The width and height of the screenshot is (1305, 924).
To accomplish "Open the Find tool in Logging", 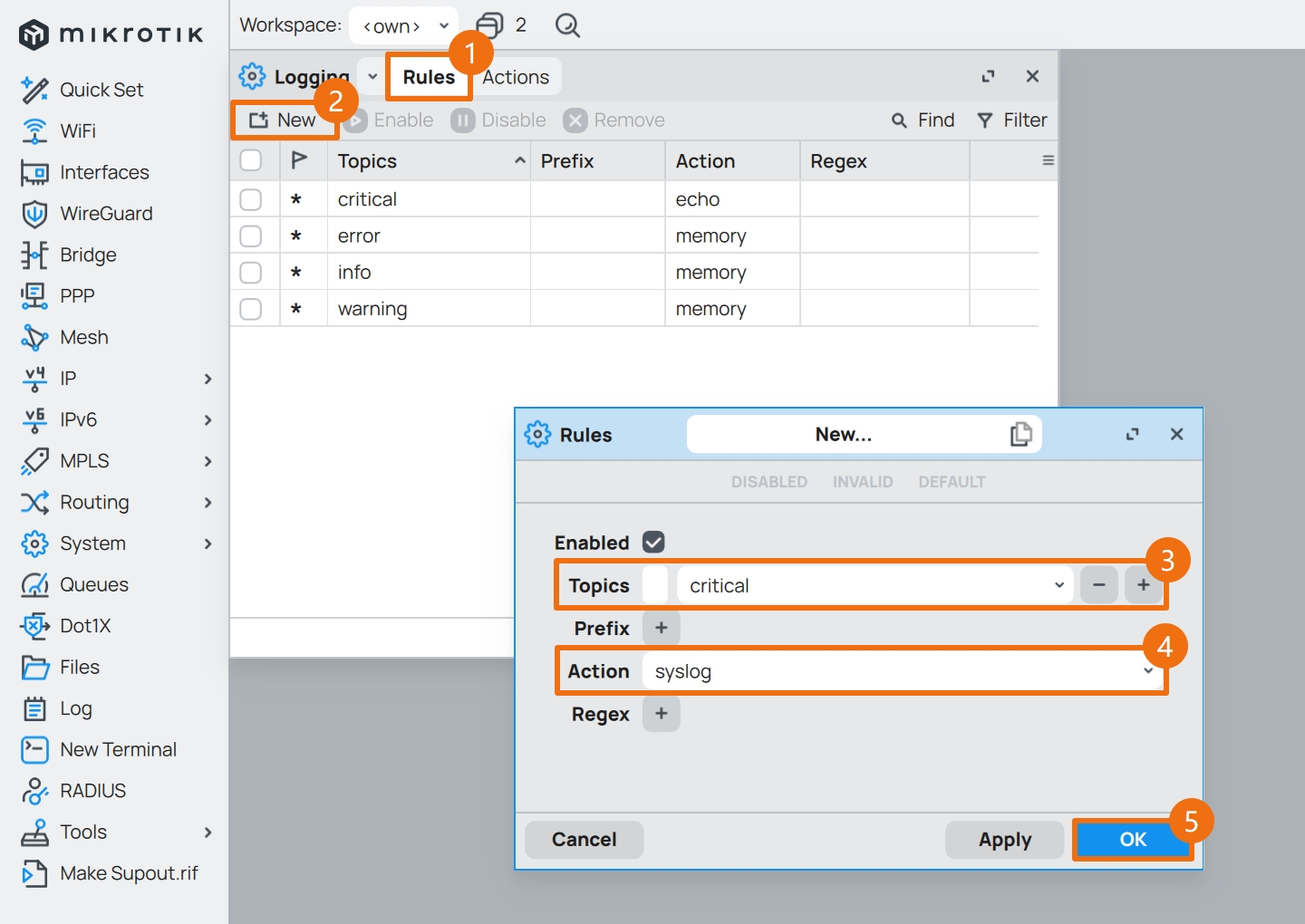I will (923, 120).
